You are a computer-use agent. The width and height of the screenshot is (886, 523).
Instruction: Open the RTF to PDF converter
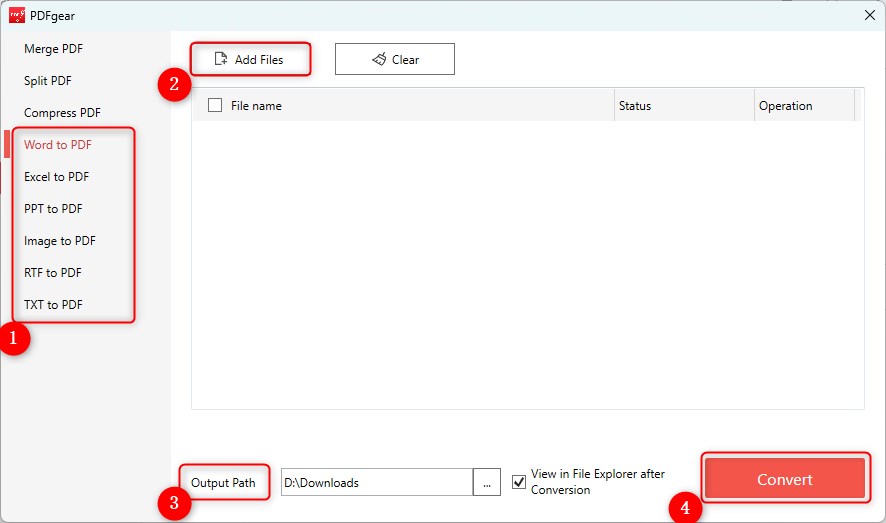pyautogui.click(x=53, y=273)
